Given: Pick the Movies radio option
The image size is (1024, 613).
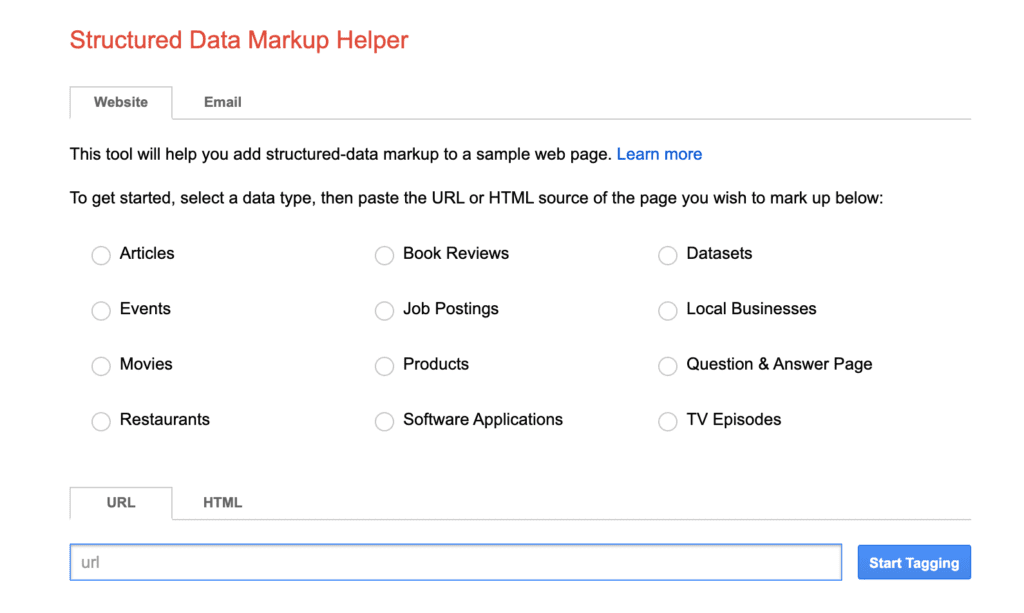Looking at the screenshot, I should pos(101,366).
